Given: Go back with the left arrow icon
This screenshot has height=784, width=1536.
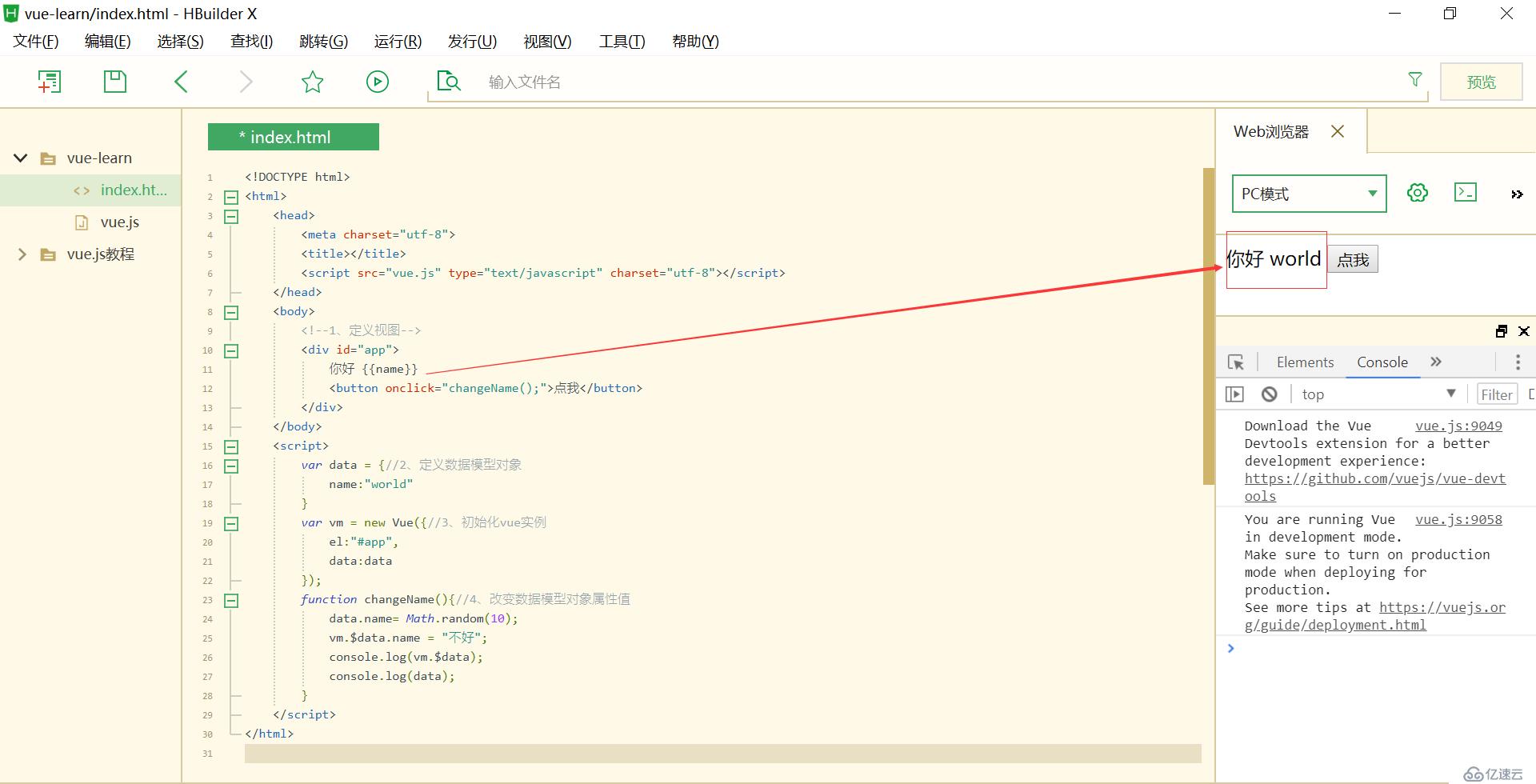Looking at the screenshot, I should tap(181, 82).
